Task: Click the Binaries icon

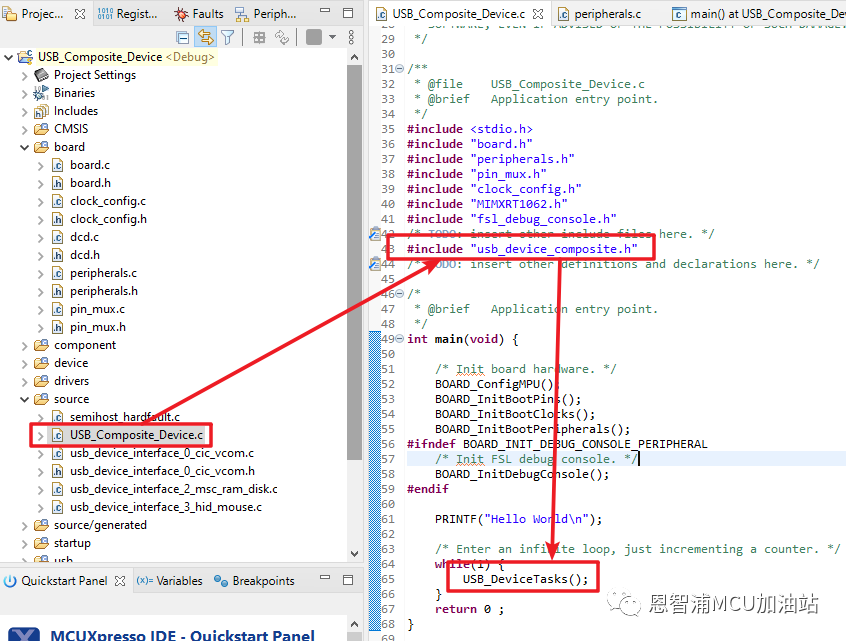Action: 41,93
